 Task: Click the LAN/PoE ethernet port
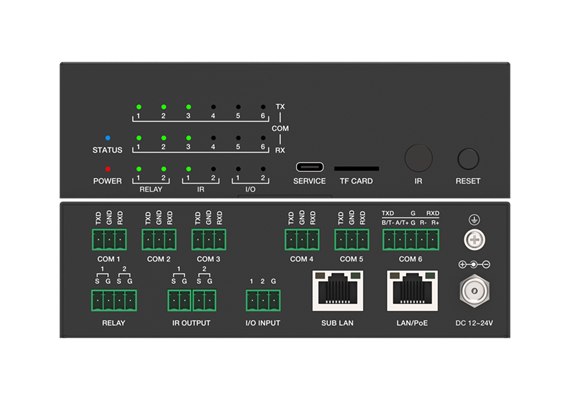coord(412,291)
